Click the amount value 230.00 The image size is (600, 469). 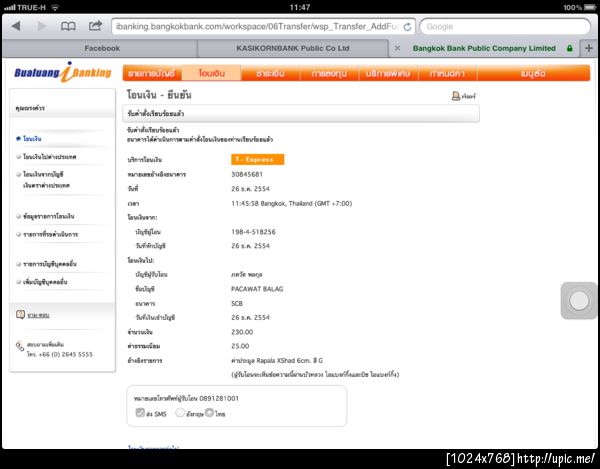[x=242, y=332]
